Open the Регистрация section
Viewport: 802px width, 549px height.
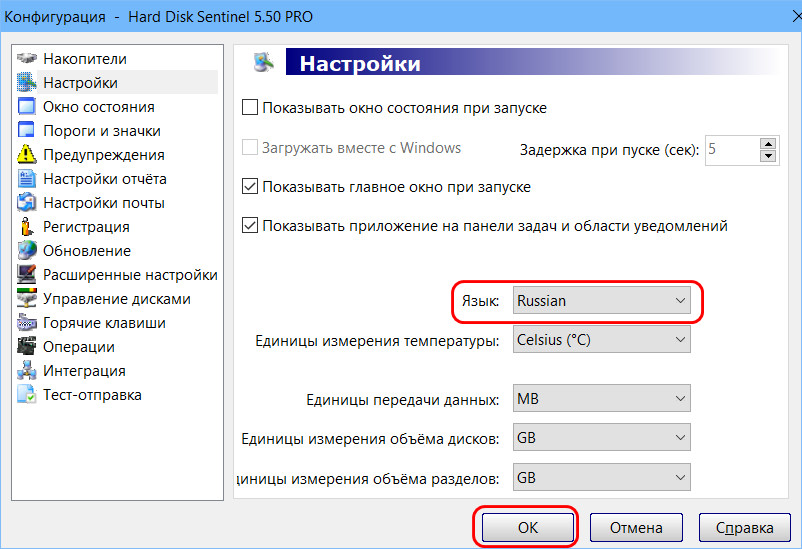click(x=86, y=227)
